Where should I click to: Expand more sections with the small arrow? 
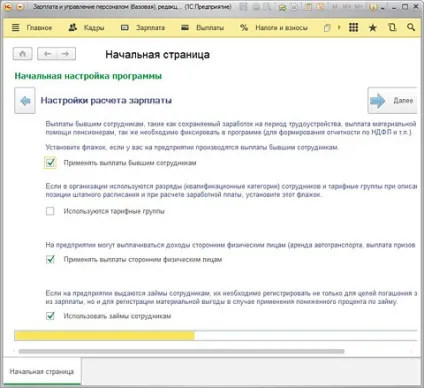click(x=339, y=28)
